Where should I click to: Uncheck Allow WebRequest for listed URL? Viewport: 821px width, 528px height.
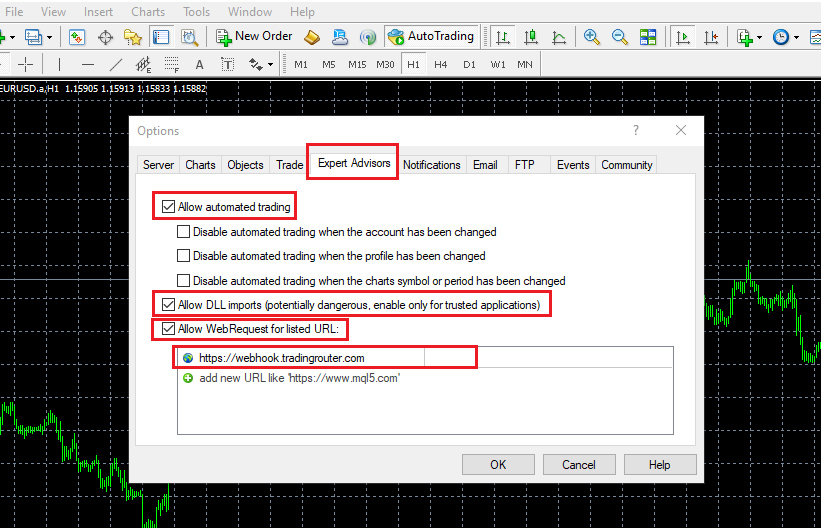pos(168,329)
